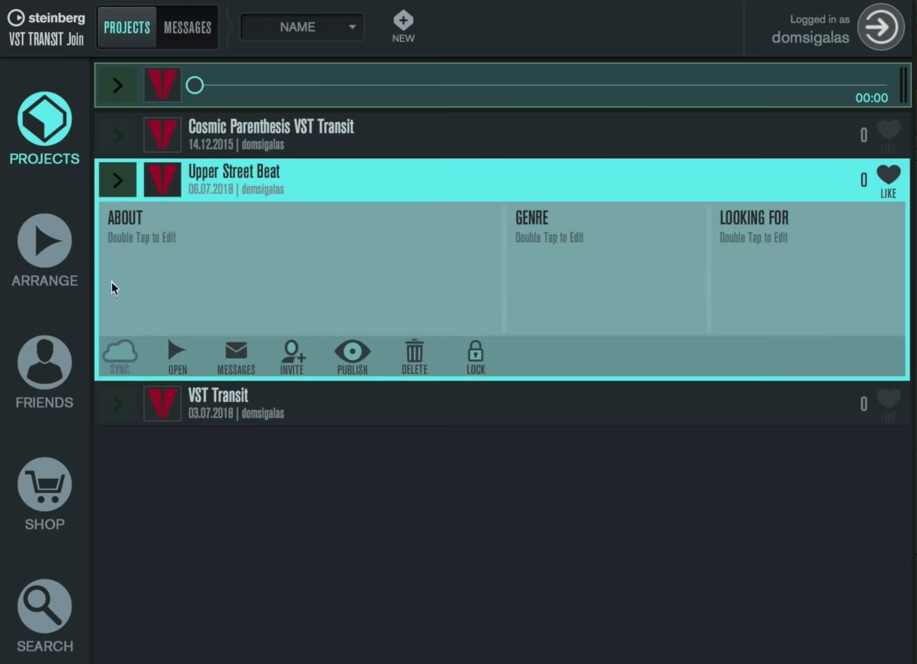Image resolution: width=917 pixels, height=664 pixels.
Task: Open Messages envelope for Upper Street Beat
Action: click(x=236, y=357)
